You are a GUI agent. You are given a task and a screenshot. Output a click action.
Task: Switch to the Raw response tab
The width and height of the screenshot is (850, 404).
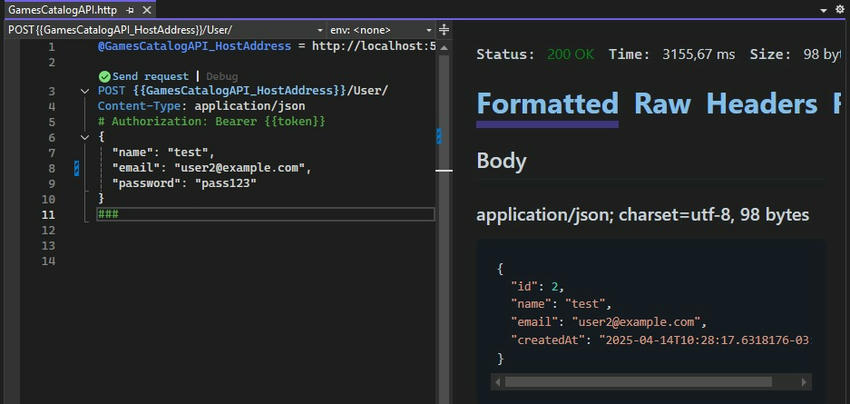(x=662, y=104)
